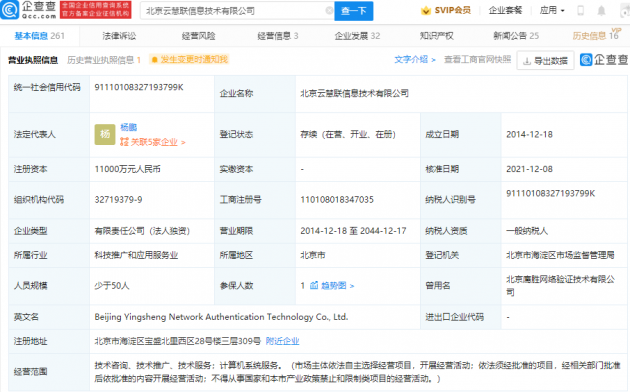The height and width of the screenshot is (392, 630).
Task: Select the 营业执照信息 section heading
Action: pos(33,60)
